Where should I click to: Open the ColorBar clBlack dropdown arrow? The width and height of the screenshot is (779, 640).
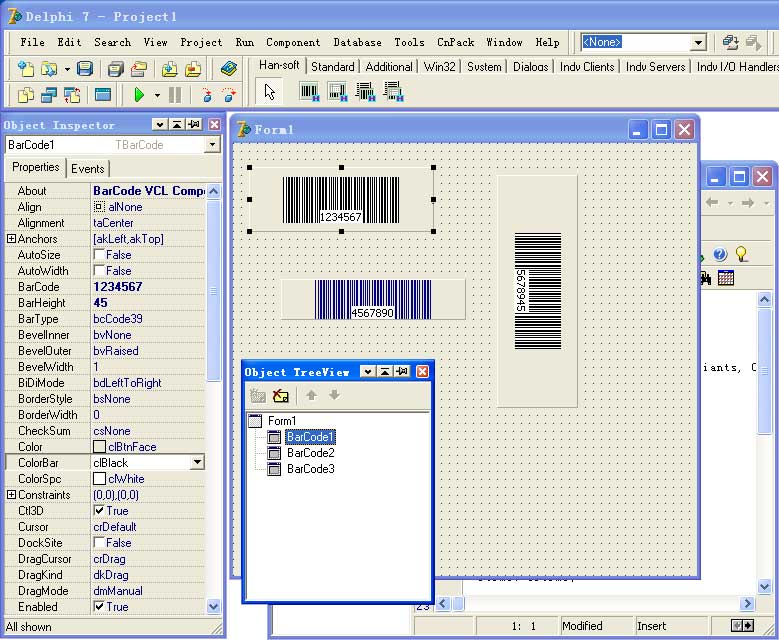(x=197, y=463)
